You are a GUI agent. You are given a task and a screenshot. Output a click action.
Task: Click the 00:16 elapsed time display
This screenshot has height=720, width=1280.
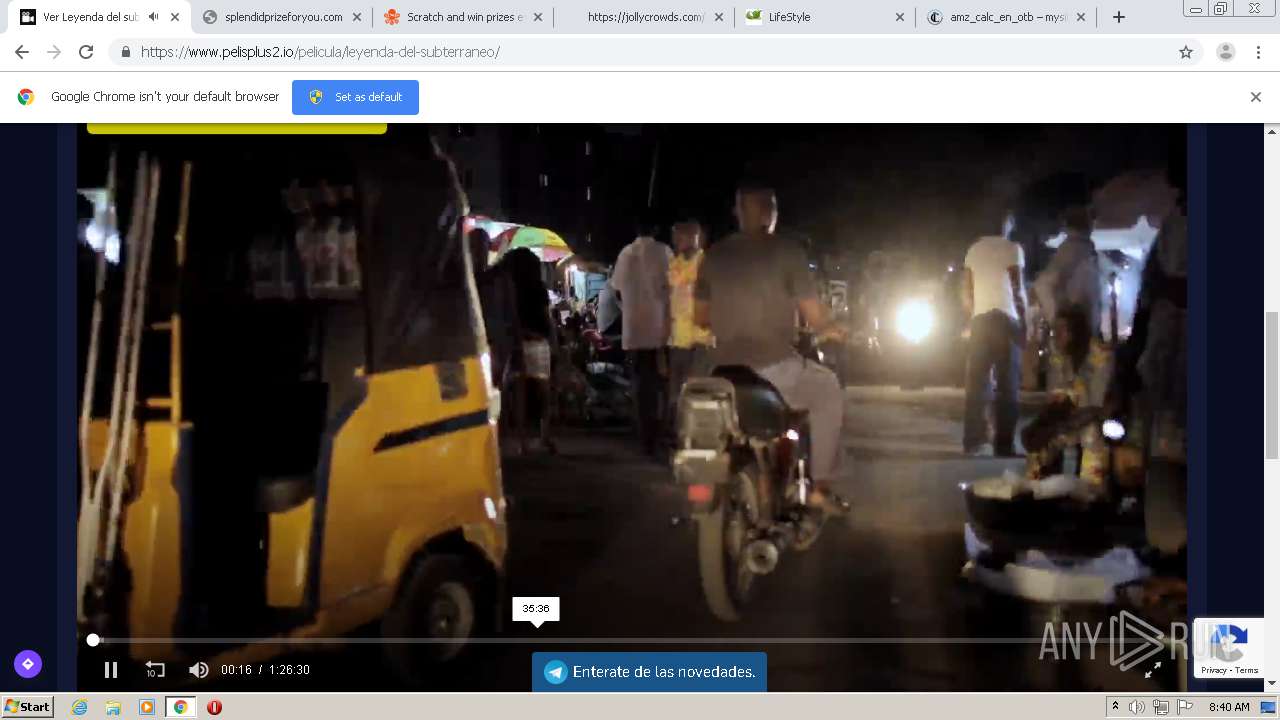236,670
